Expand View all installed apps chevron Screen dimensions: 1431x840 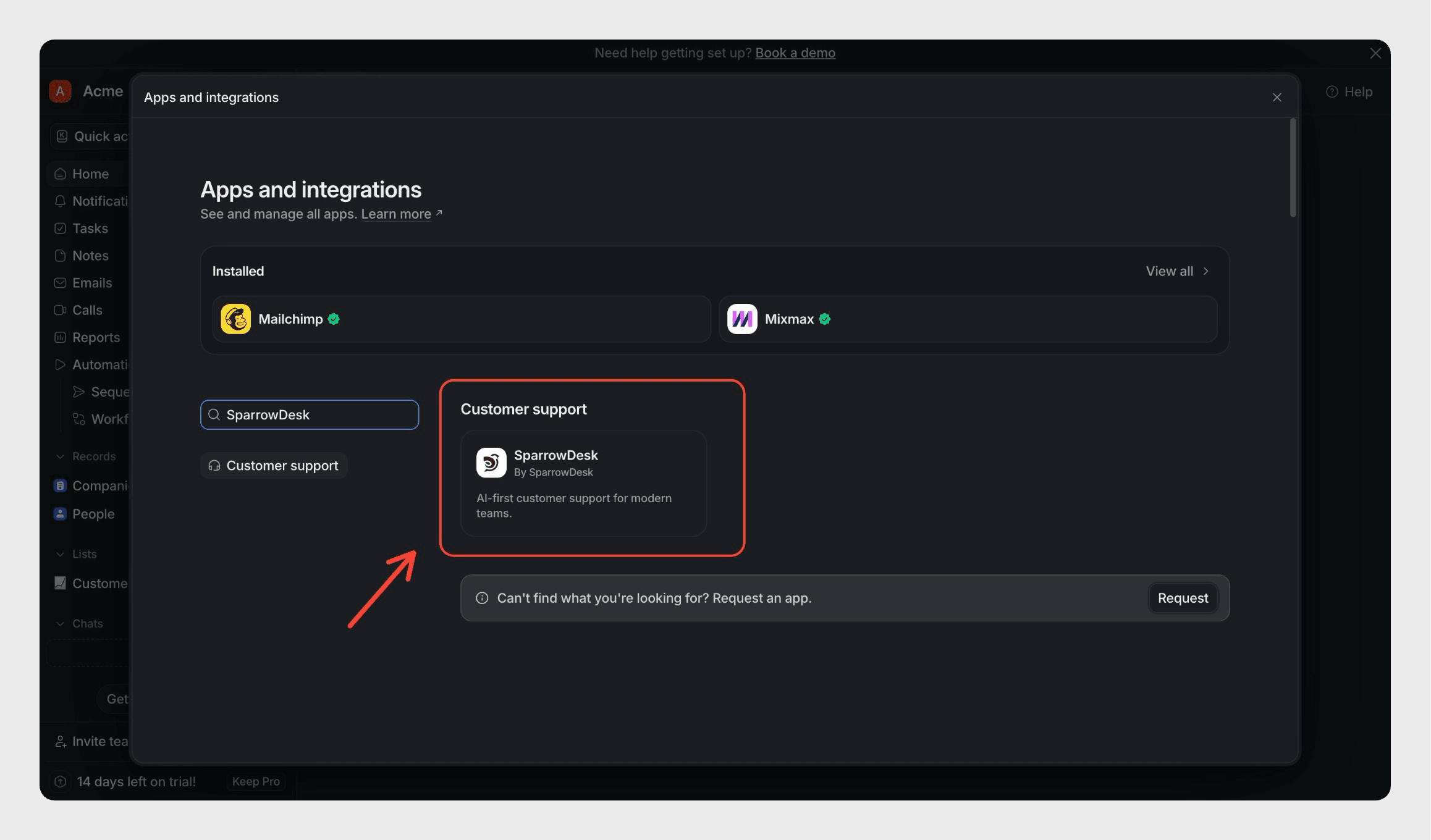point(1205,271)
